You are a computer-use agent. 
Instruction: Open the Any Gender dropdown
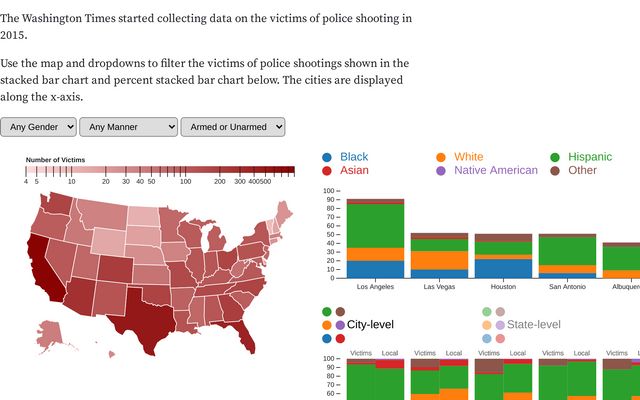(x=38, y=127)
